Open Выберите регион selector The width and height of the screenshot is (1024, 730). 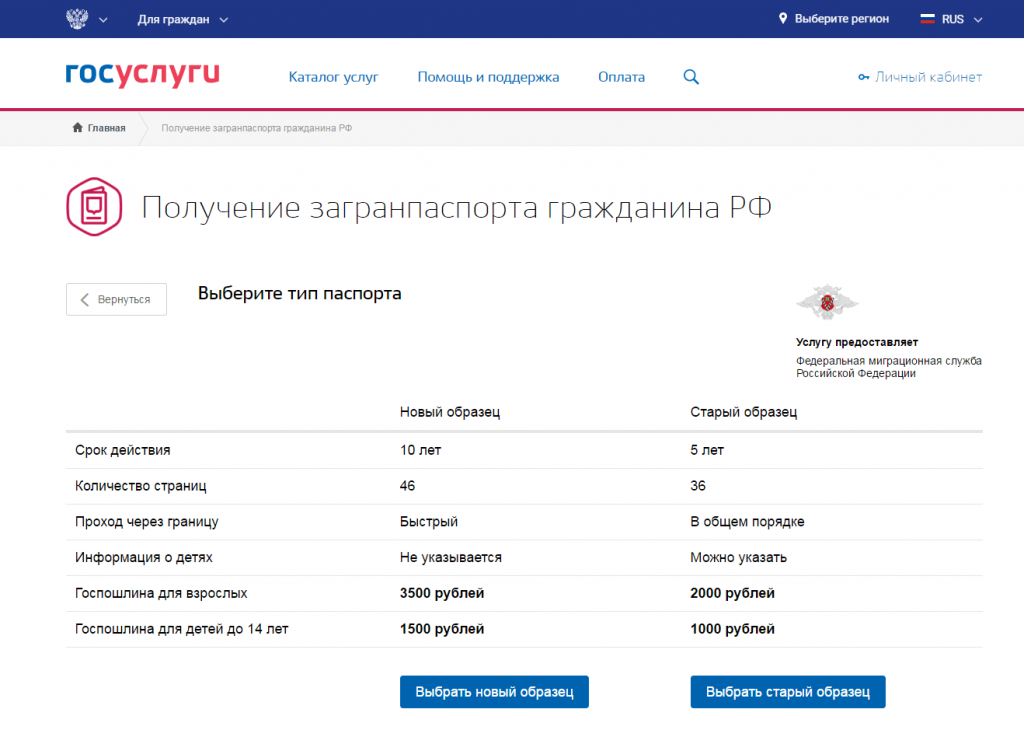(x=841, y=19)
